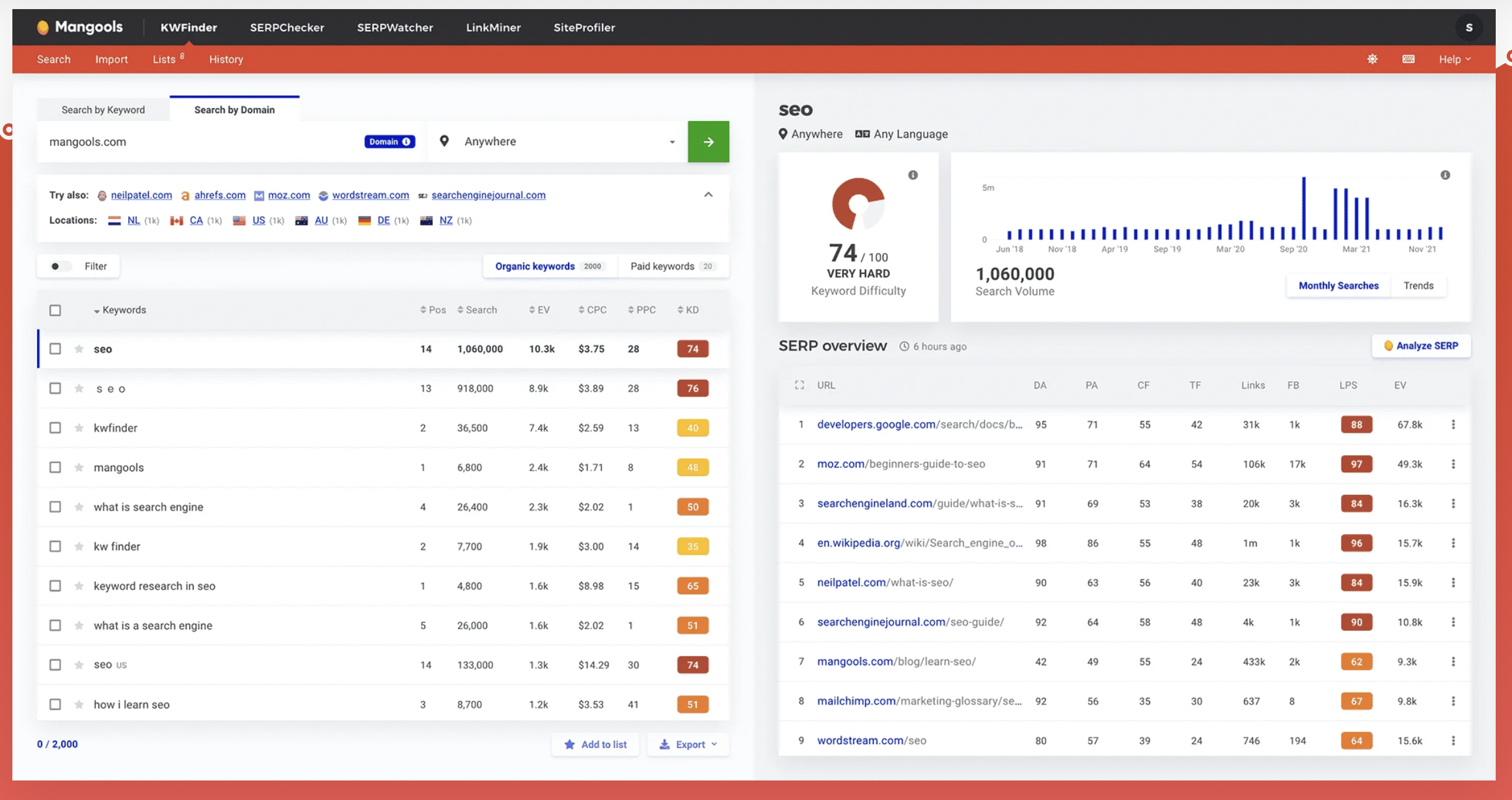Open the Help dropdown menu

[x=1454, y=59]
